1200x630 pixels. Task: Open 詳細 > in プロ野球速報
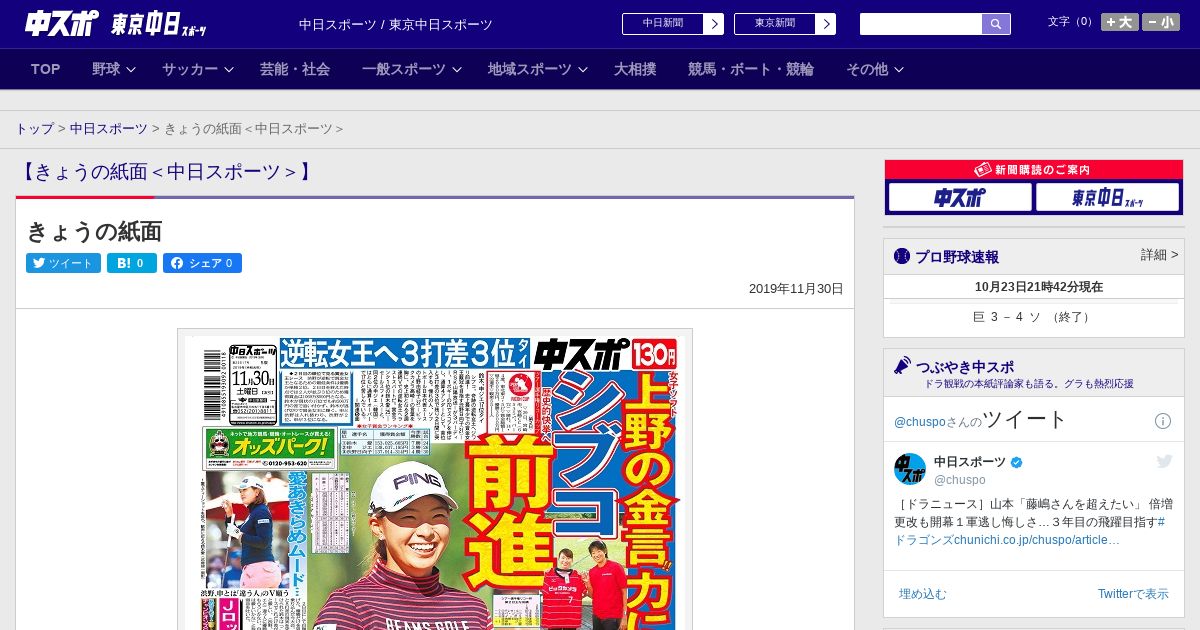point(1159,255)
